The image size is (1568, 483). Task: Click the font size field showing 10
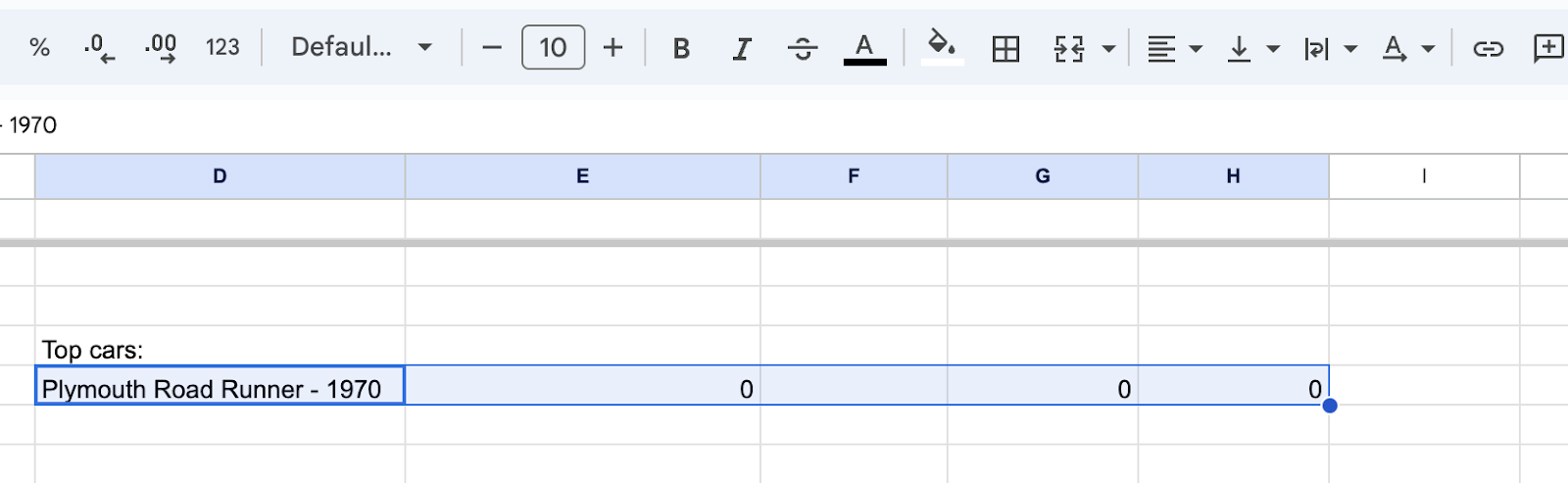pos(553,47)
